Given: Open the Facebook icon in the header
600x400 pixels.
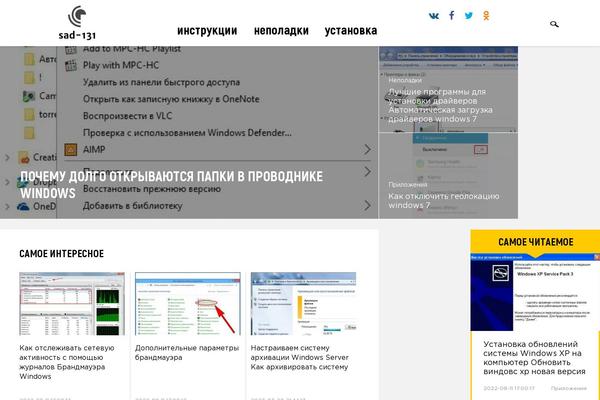Looking at the screenshot, I should (452, 16).
